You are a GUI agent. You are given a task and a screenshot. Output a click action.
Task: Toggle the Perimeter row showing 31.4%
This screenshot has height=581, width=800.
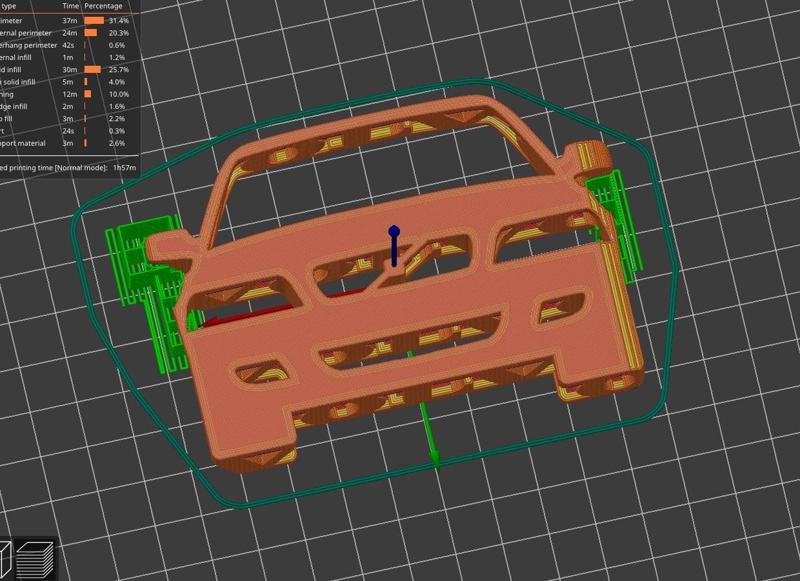67,20
